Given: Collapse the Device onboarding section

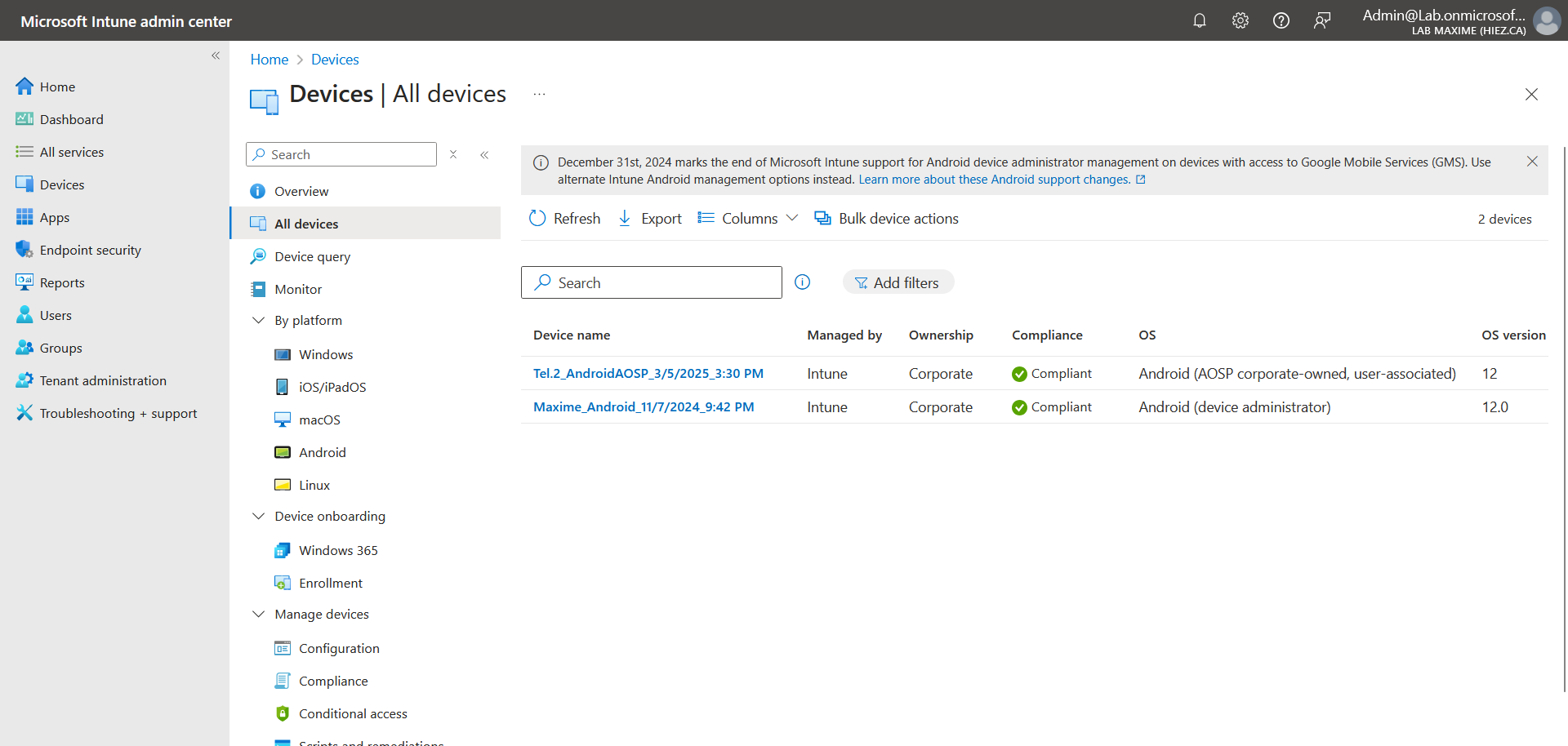Looking at the screenshot, I should point(259,517).
